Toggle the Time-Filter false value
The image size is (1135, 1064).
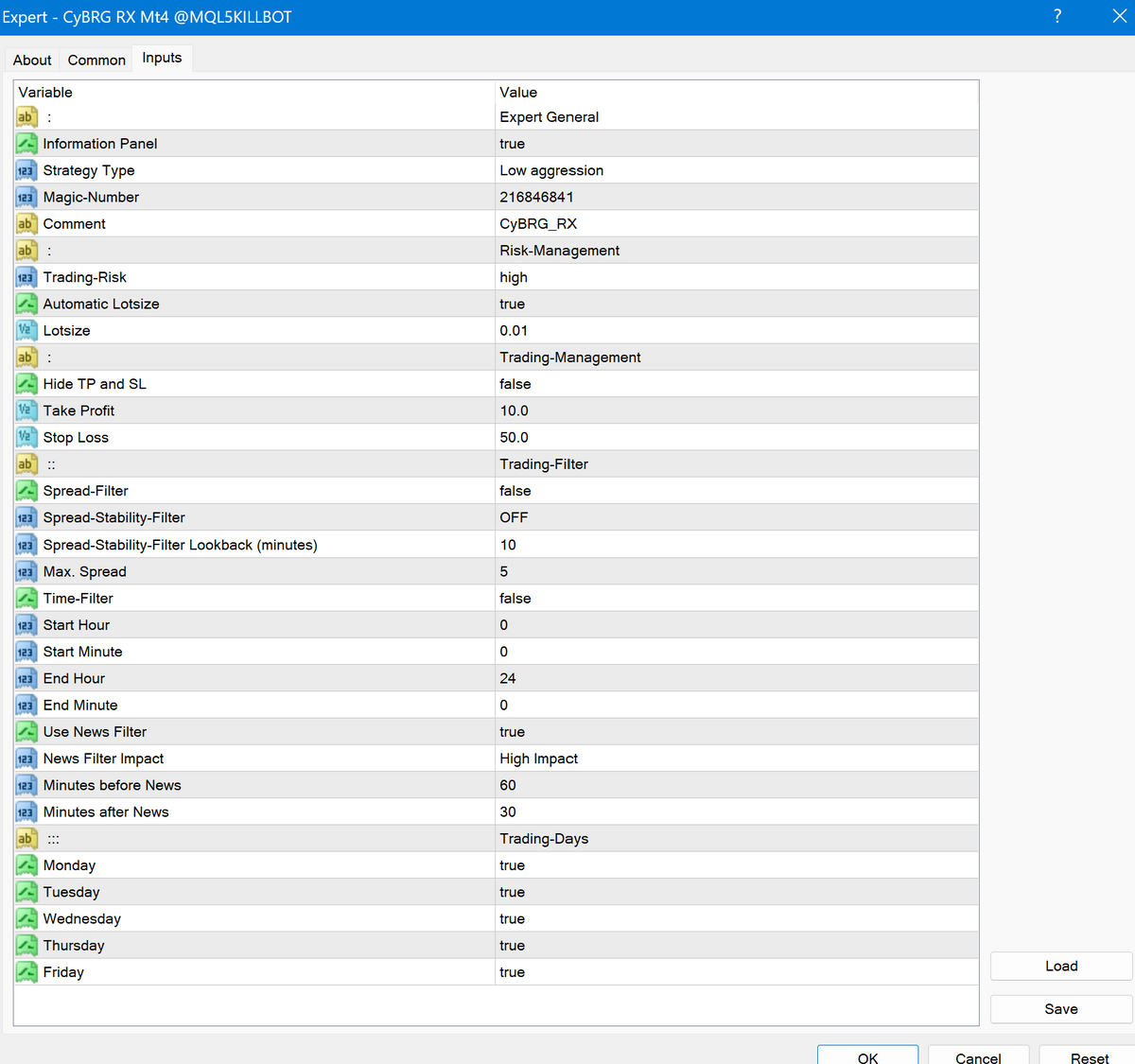(515, 599)
